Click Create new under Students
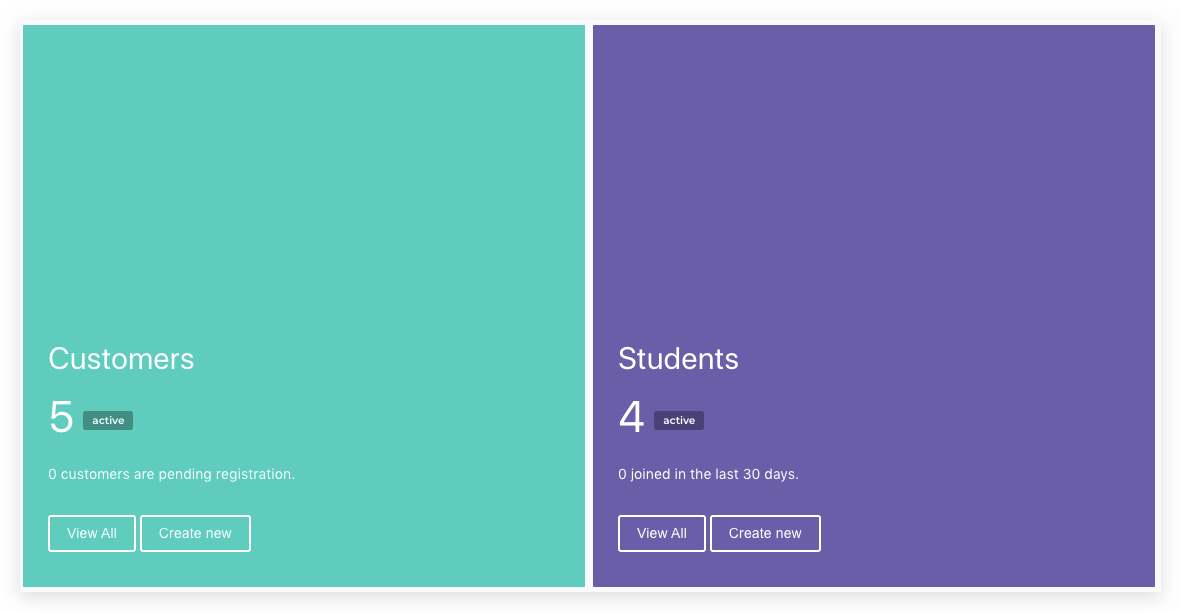The height and width of the screenshot is (612, 1181). pos(765,533)
